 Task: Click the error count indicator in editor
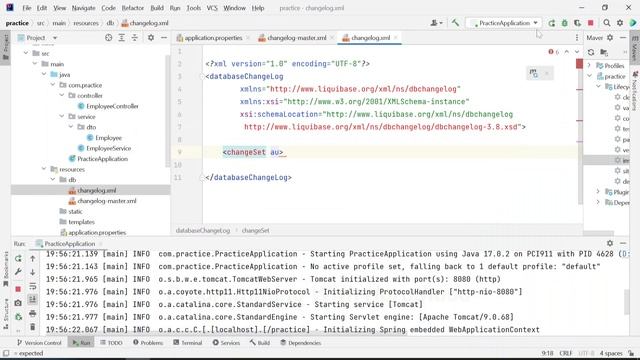pos(554,52)
